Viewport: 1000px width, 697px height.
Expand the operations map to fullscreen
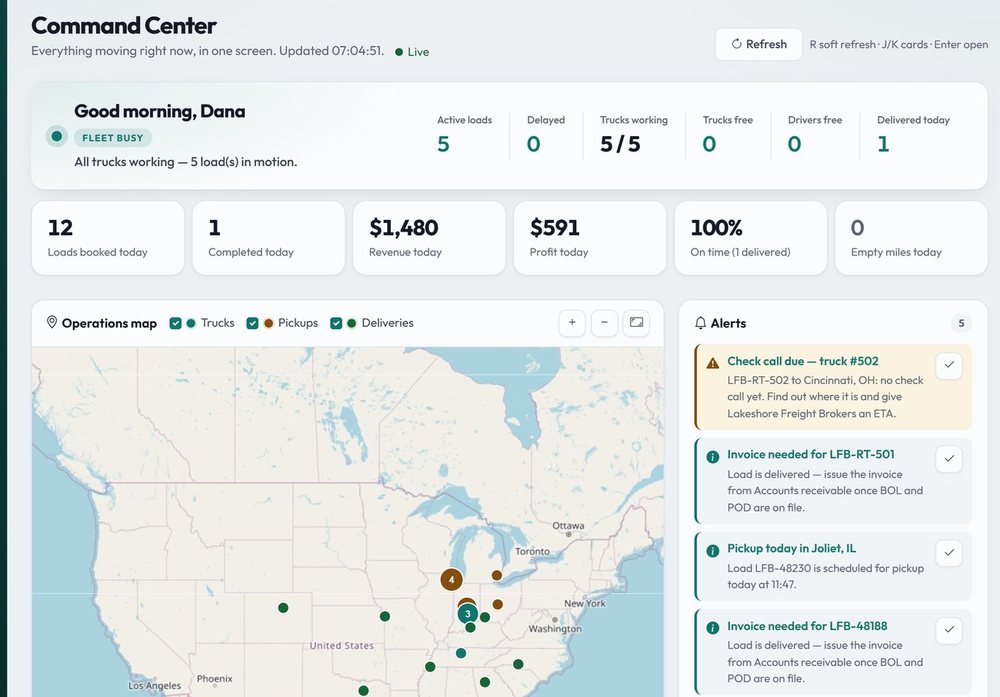coord(636,323)
